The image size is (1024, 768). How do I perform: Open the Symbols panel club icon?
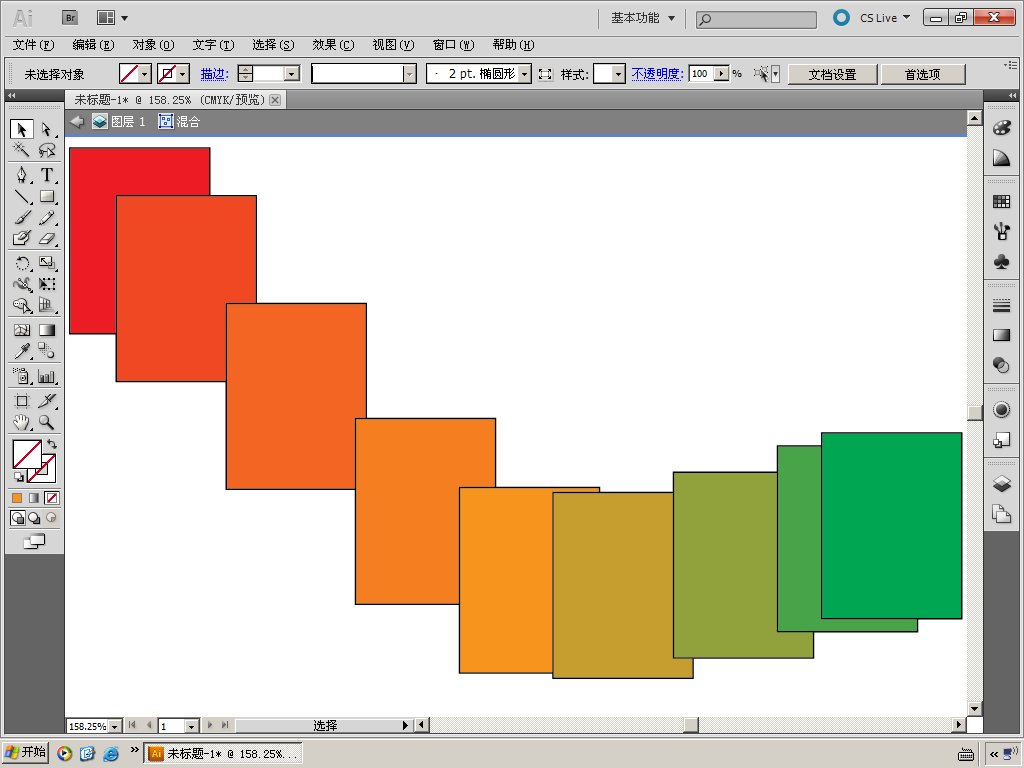point(1001,261)
